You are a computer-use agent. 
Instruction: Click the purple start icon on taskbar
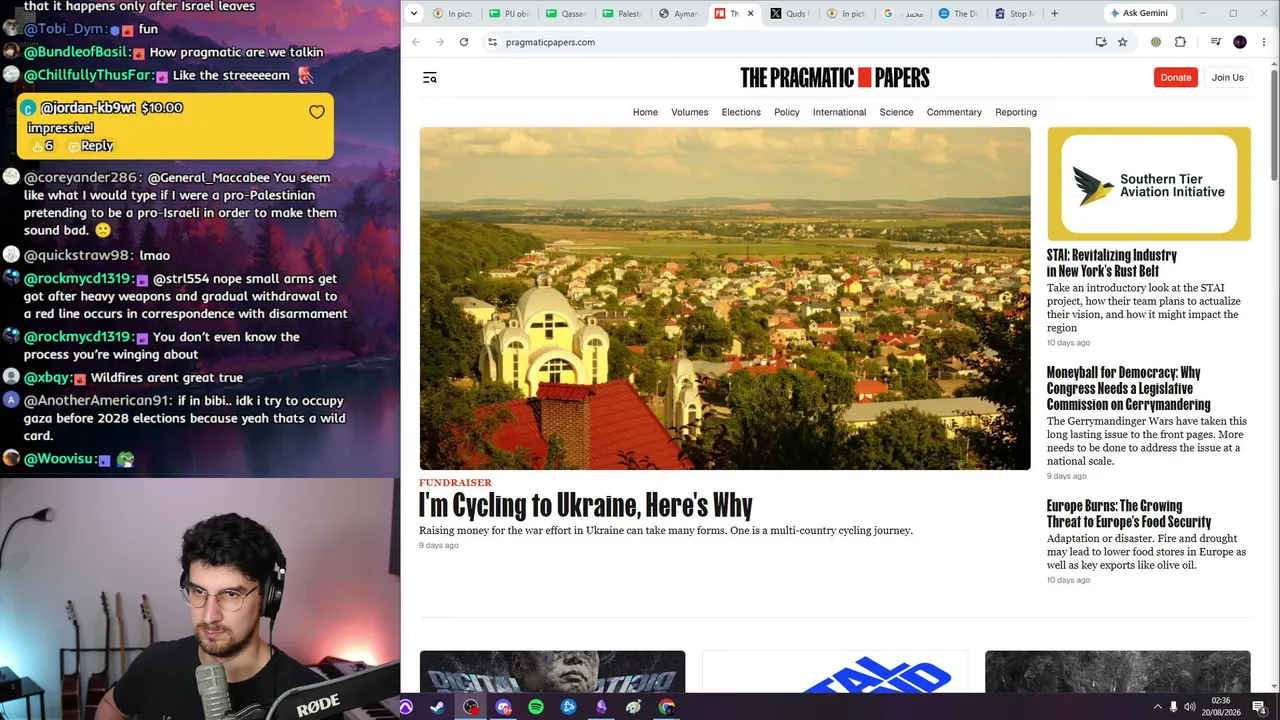[406, 707]
